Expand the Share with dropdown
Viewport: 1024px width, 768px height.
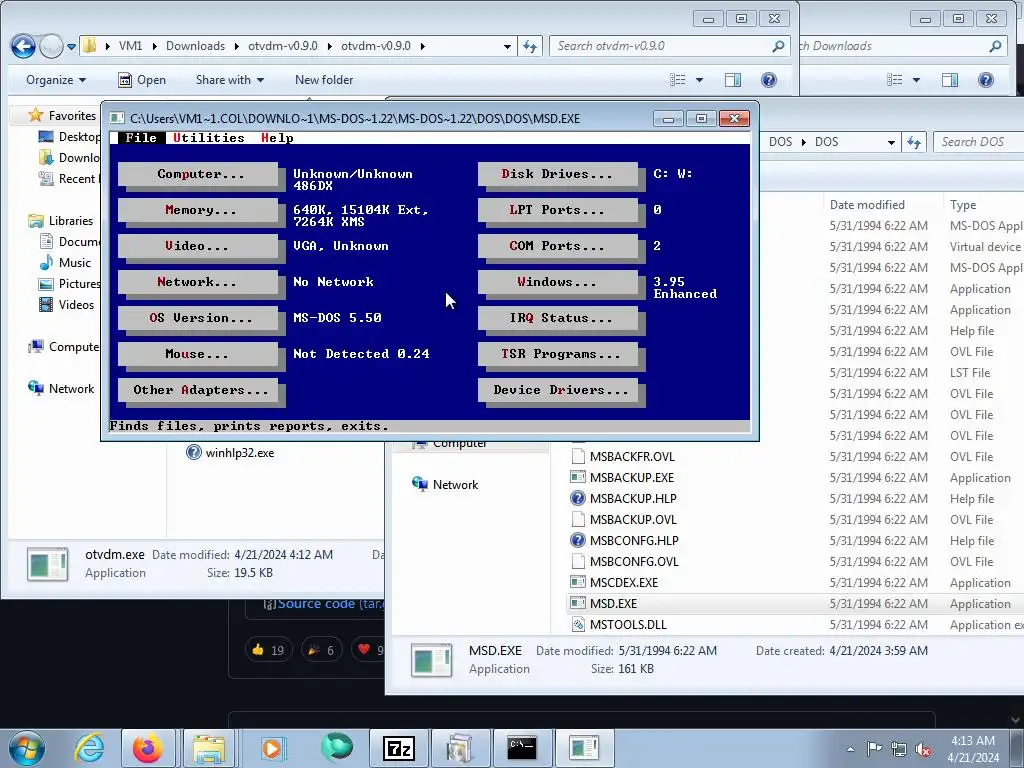(230, 80)
